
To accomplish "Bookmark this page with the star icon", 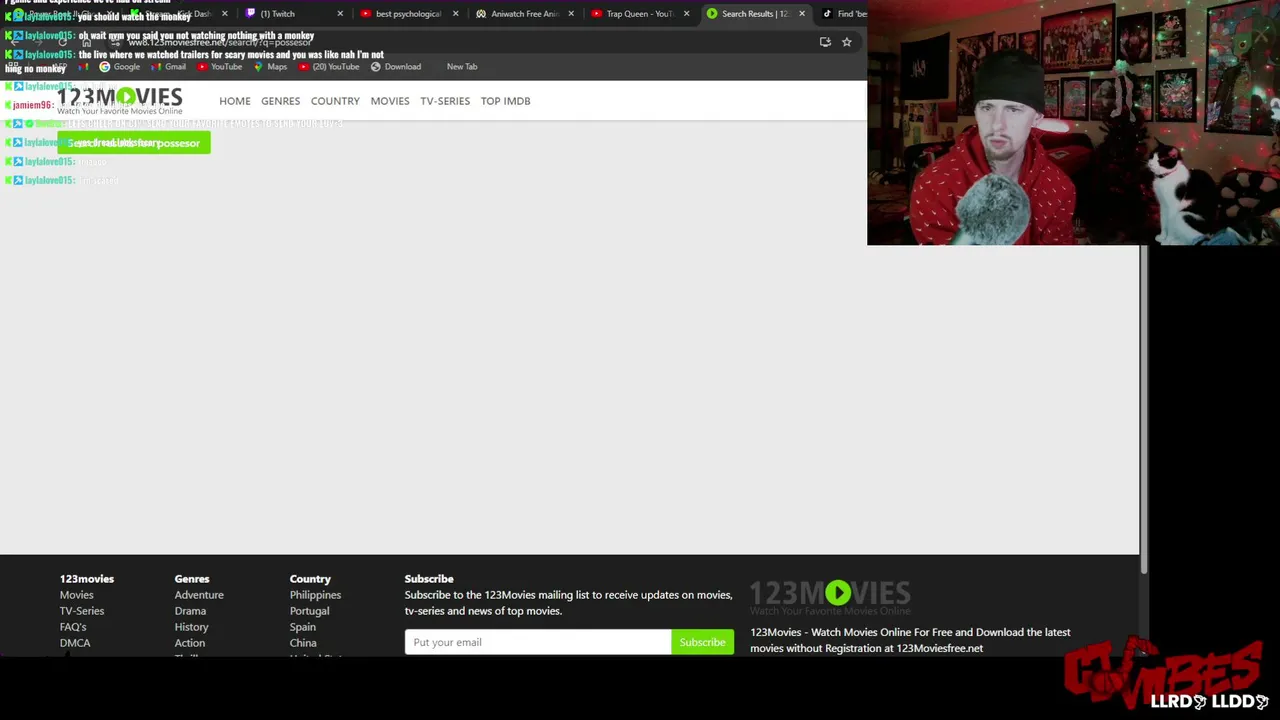I will tap(846, 42).
